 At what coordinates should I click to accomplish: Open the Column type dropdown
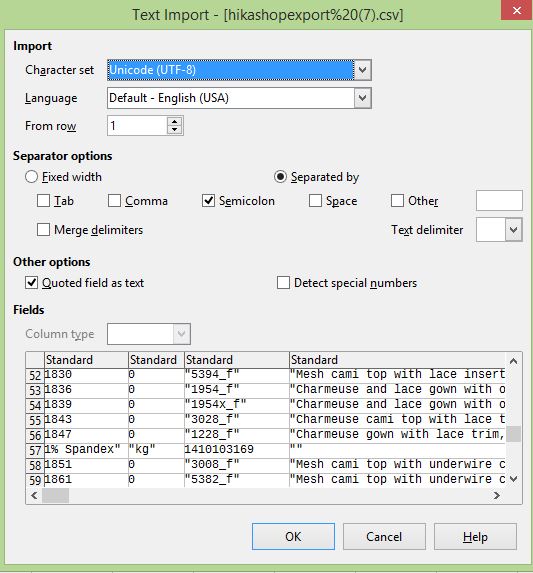[182, 334]
